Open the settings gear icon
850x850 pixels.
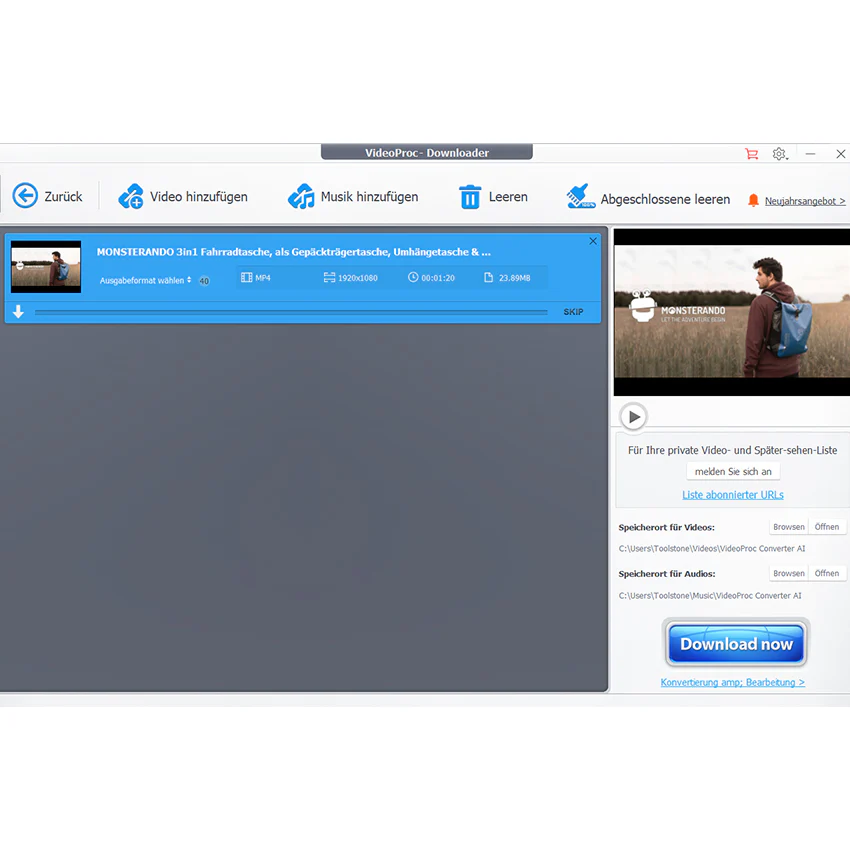[780, 154]
